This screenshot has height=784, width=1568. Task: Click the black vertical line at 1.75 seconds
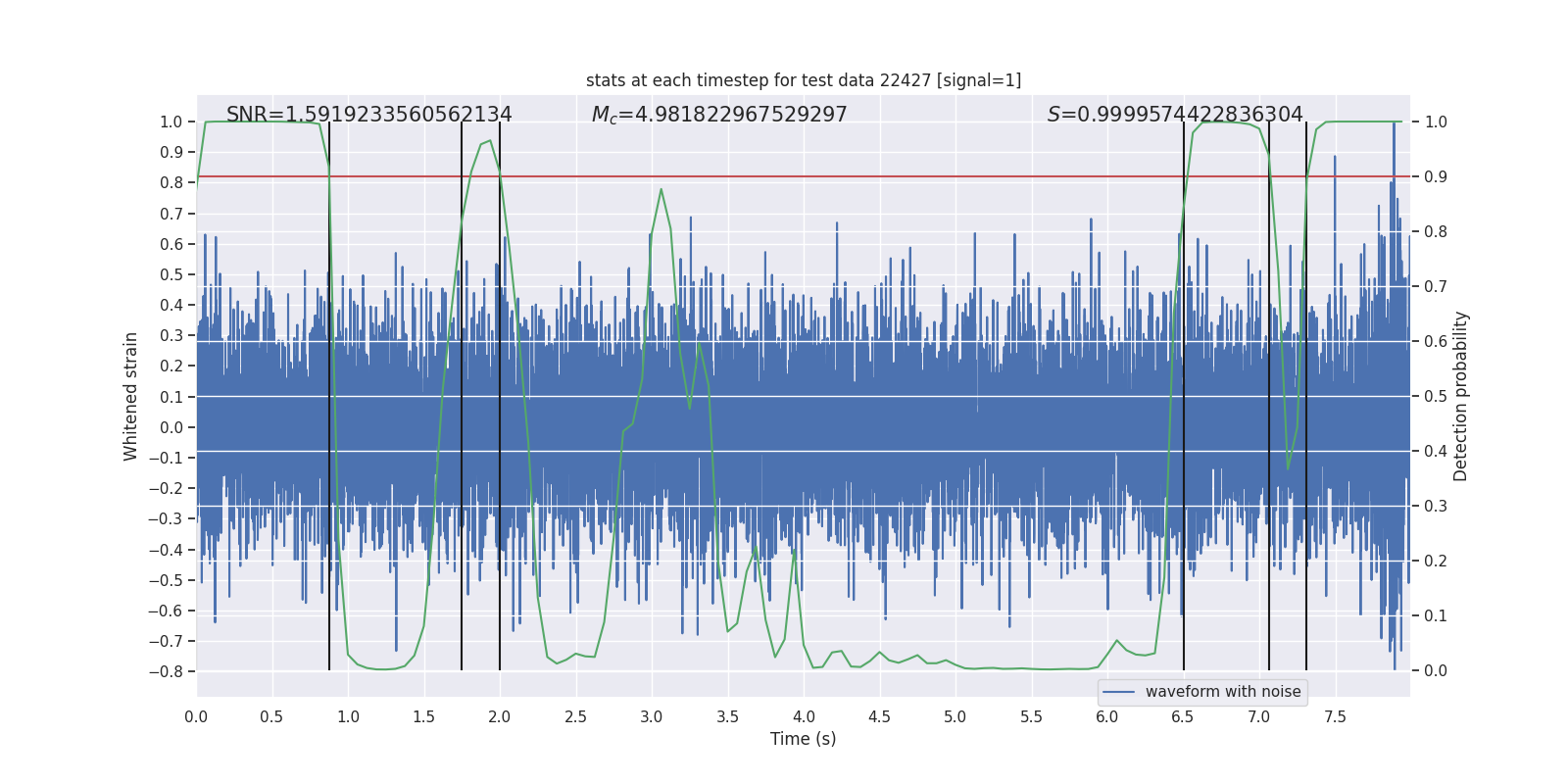pyautogui.click(x=462, y=396)
